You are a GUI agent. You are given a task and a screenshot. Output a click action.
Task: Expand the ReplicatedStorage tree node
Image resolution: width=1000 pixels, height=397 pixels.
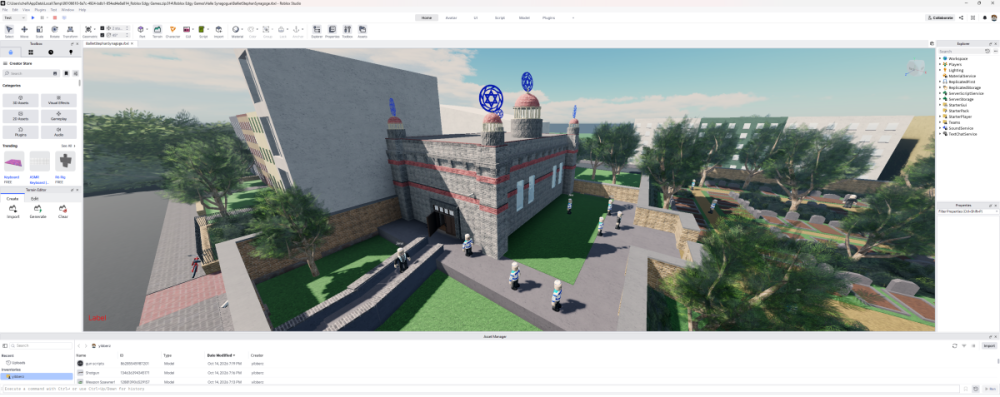940,87
